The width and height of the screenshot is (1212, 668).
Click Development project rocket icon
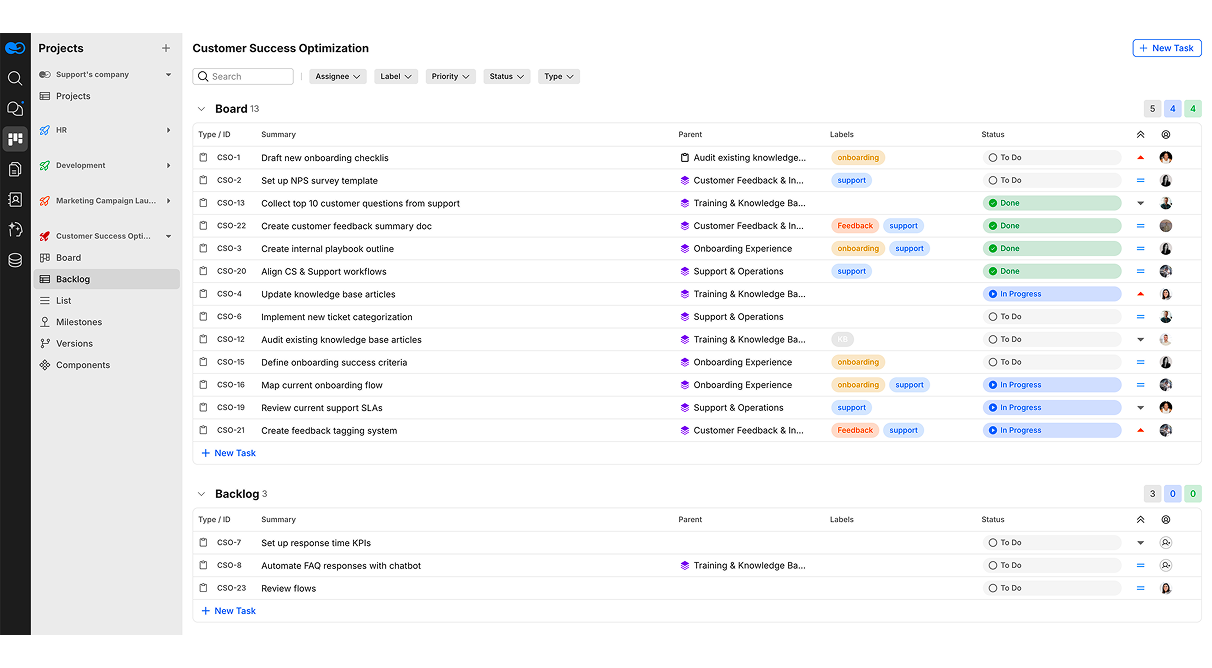pyautogui.click(x=44, y=166)
